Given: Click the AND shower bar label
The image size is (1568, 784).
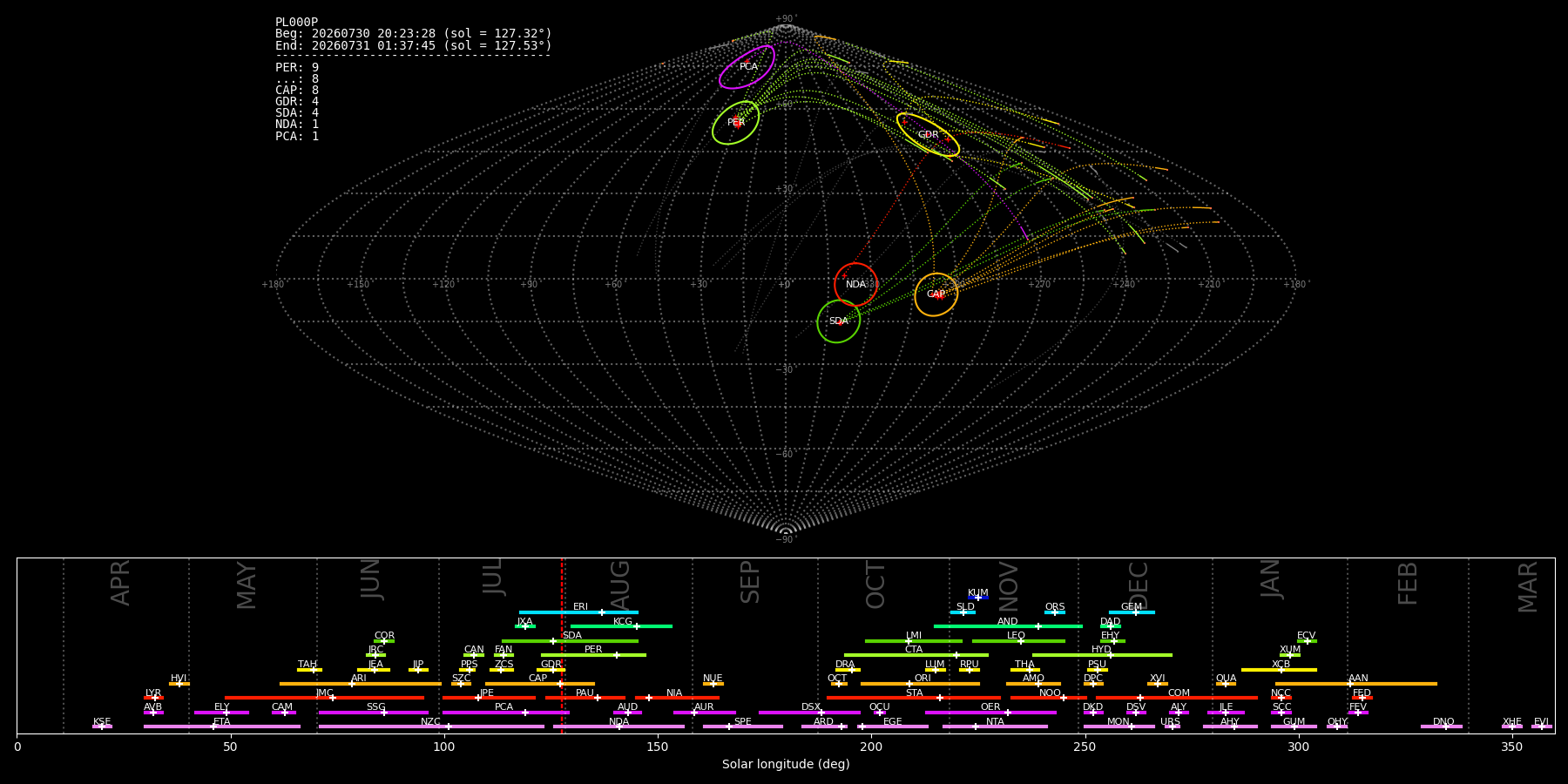Looking at the screenshot, I should 1008,622.
